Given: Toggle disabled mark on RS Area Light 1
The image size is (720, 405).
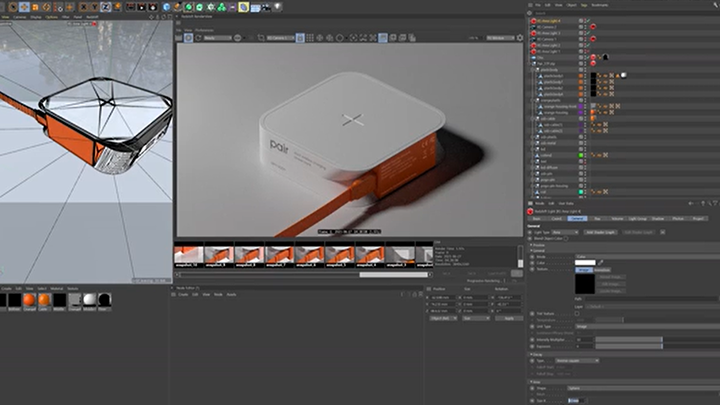Looking at the screenshot, I should (x=588, y=51).
